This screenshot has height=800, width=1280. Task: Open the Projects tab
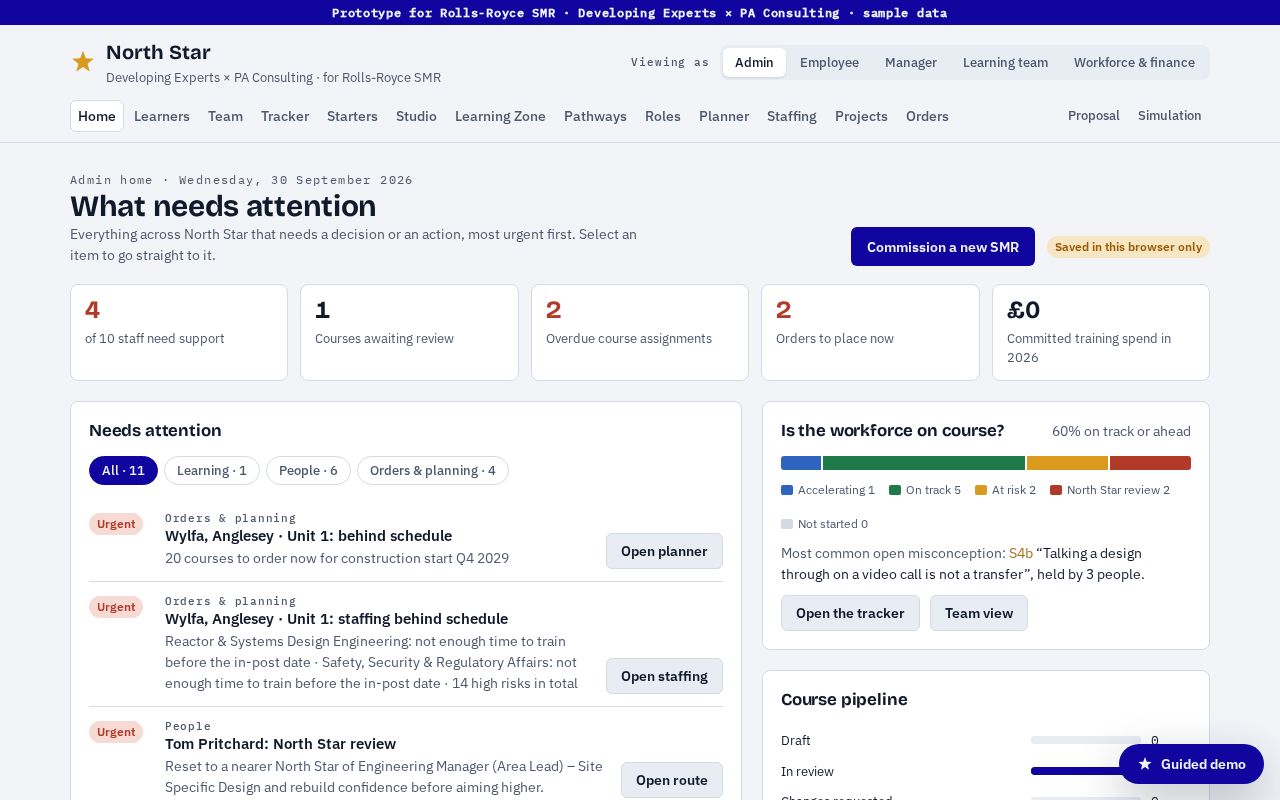pyautogui.click(x=861, y=116)
